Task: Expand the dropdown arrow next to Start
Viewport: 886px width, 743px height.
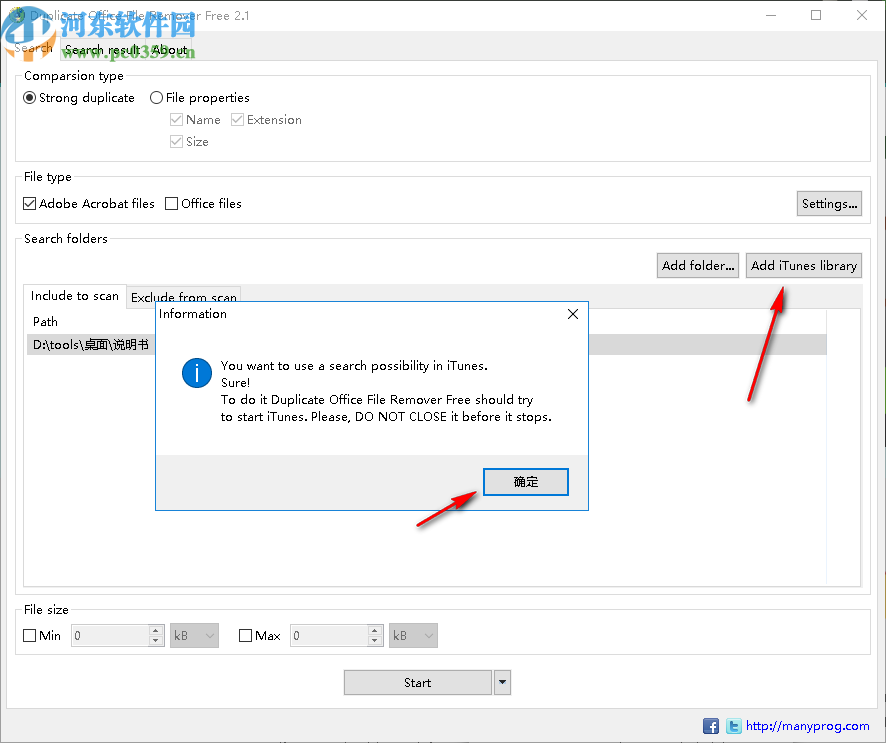Action: click(x=502, y=682)
